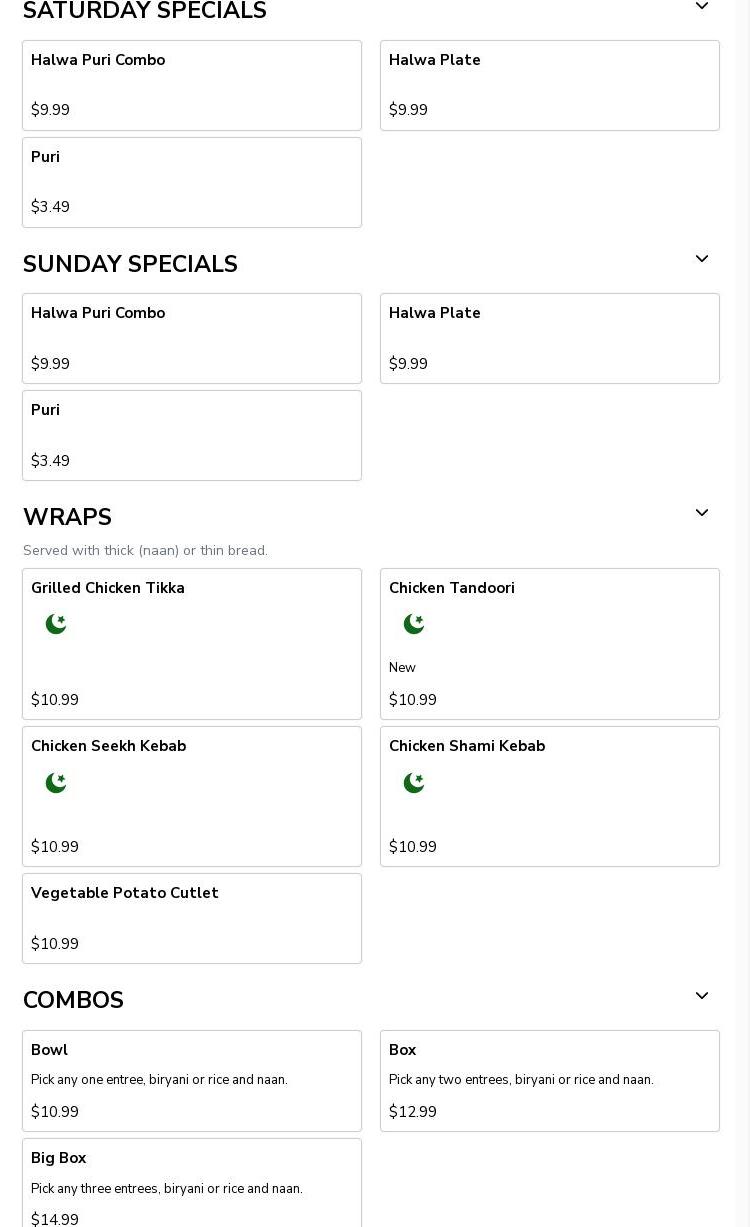Select the Big Box combo
The height and width of the screenshot is (1227, 750).
pos(192,1185)
